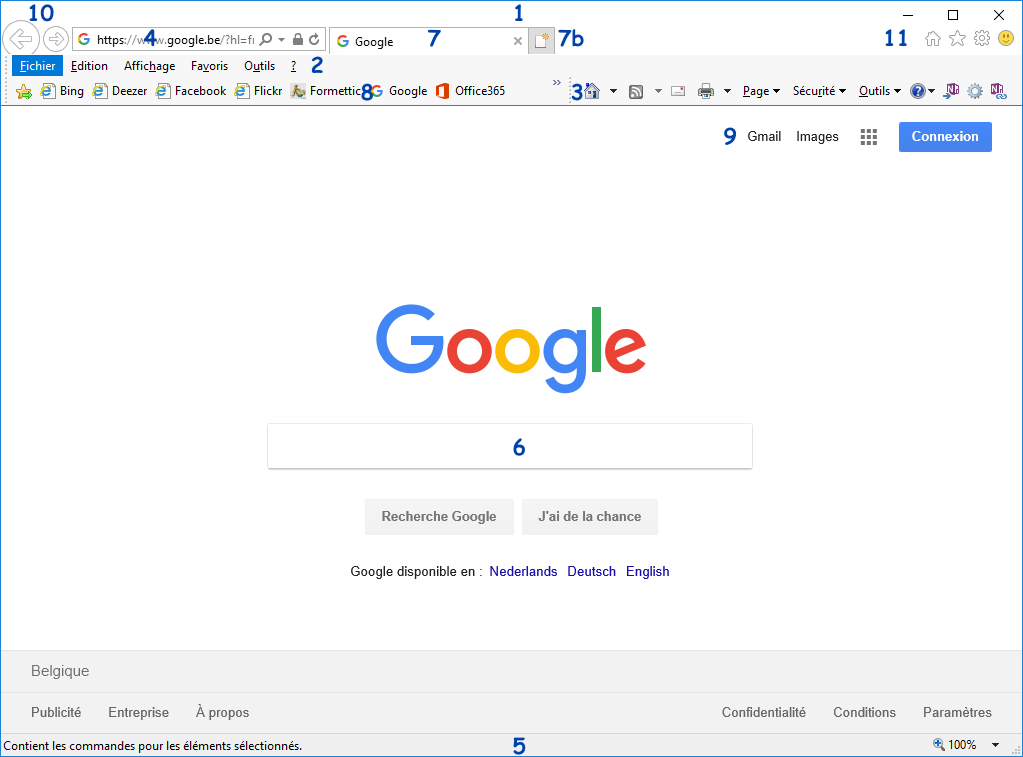Print the page using the printer icon

(706, 91)
